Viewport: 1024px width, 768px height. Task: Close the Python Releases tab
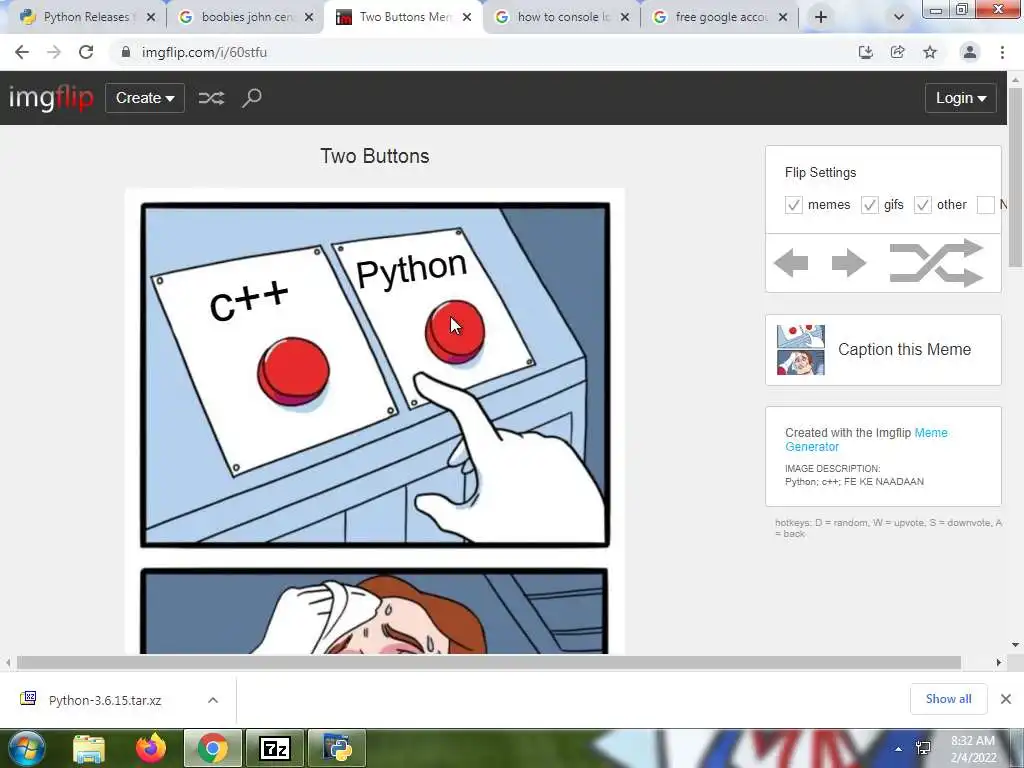pyautogui.click(x=151, y=18)
